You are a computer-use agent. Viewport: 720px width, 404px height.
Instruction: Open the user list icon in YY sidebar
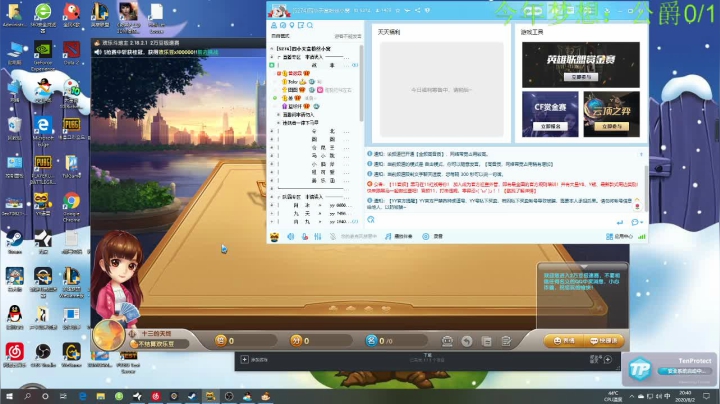[274, 25]
